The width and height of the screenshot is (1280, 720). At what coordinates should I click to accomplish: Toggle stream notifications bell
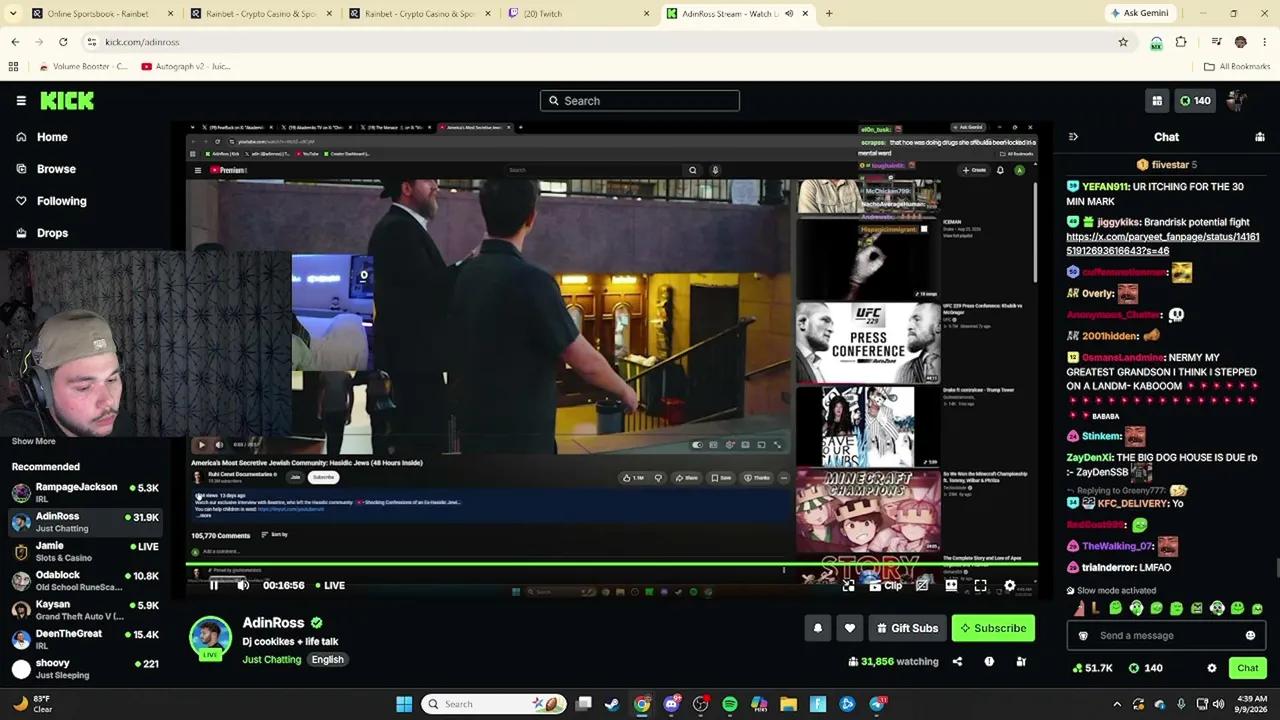point(817,628)
